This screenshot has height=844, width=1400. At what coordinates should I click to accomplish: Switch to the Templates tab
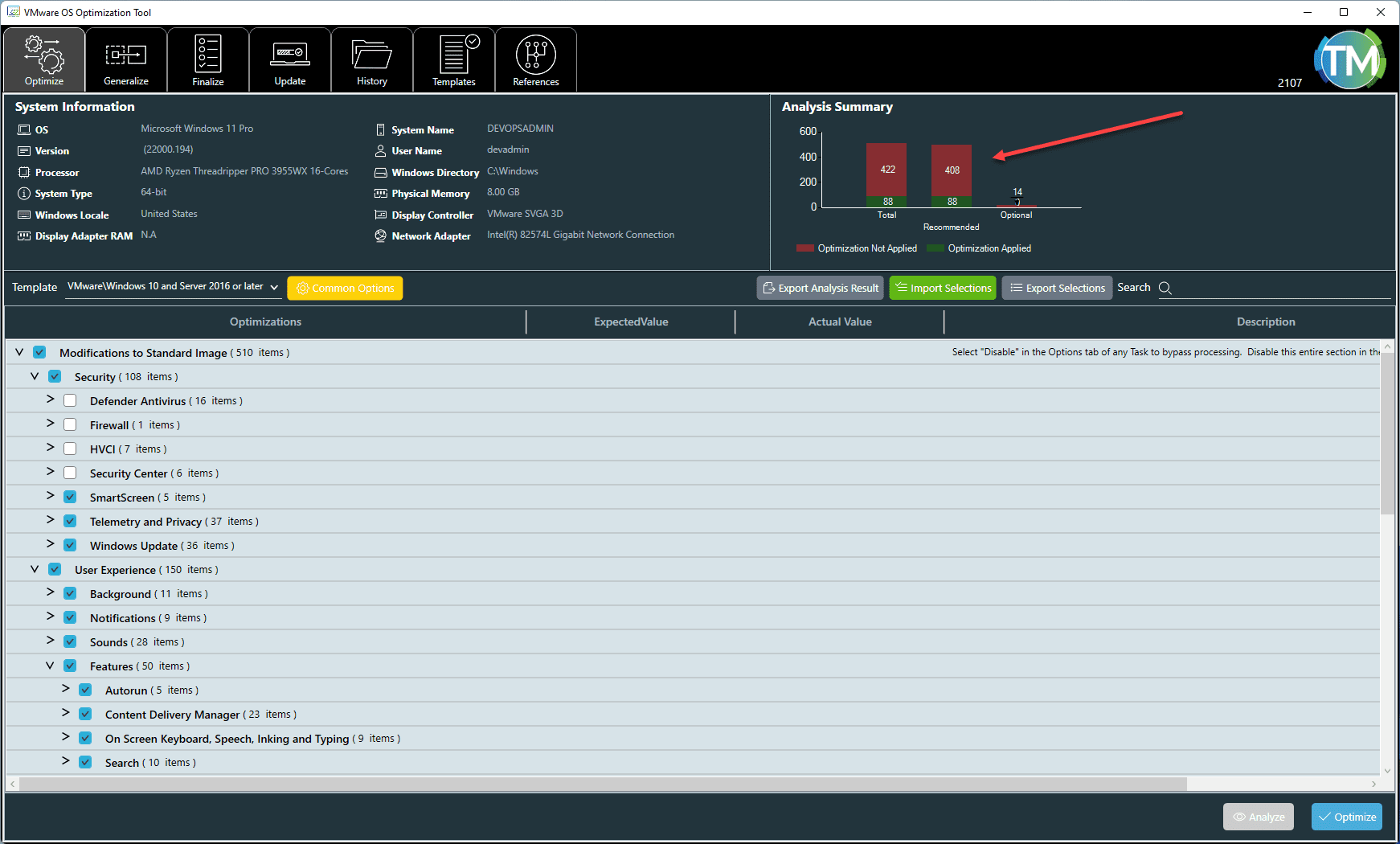pos(453,59)
